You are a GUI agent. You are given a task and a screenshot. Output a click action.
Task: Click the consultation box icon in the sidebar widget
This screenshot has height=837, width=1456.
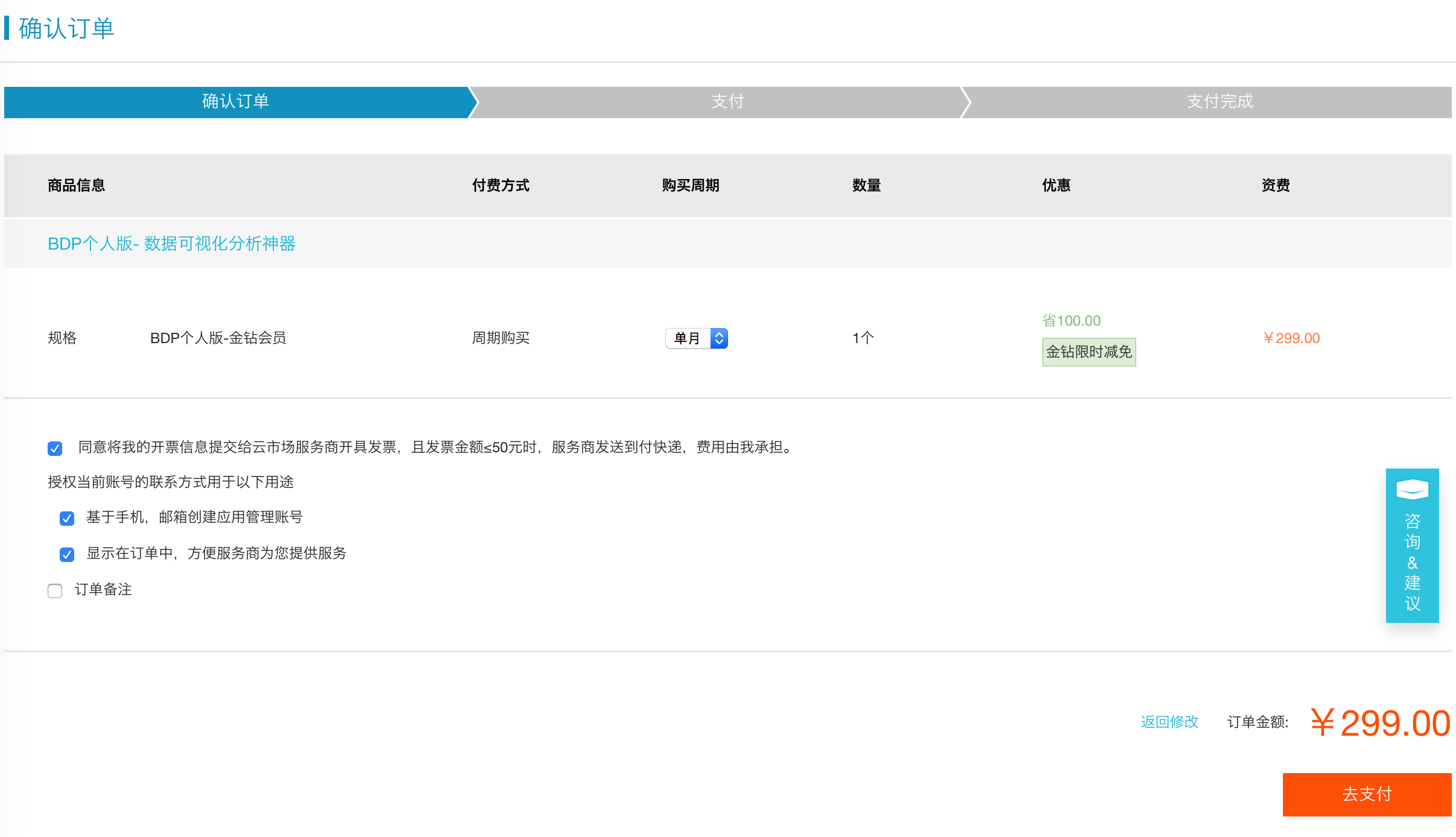click(1412, 489)
